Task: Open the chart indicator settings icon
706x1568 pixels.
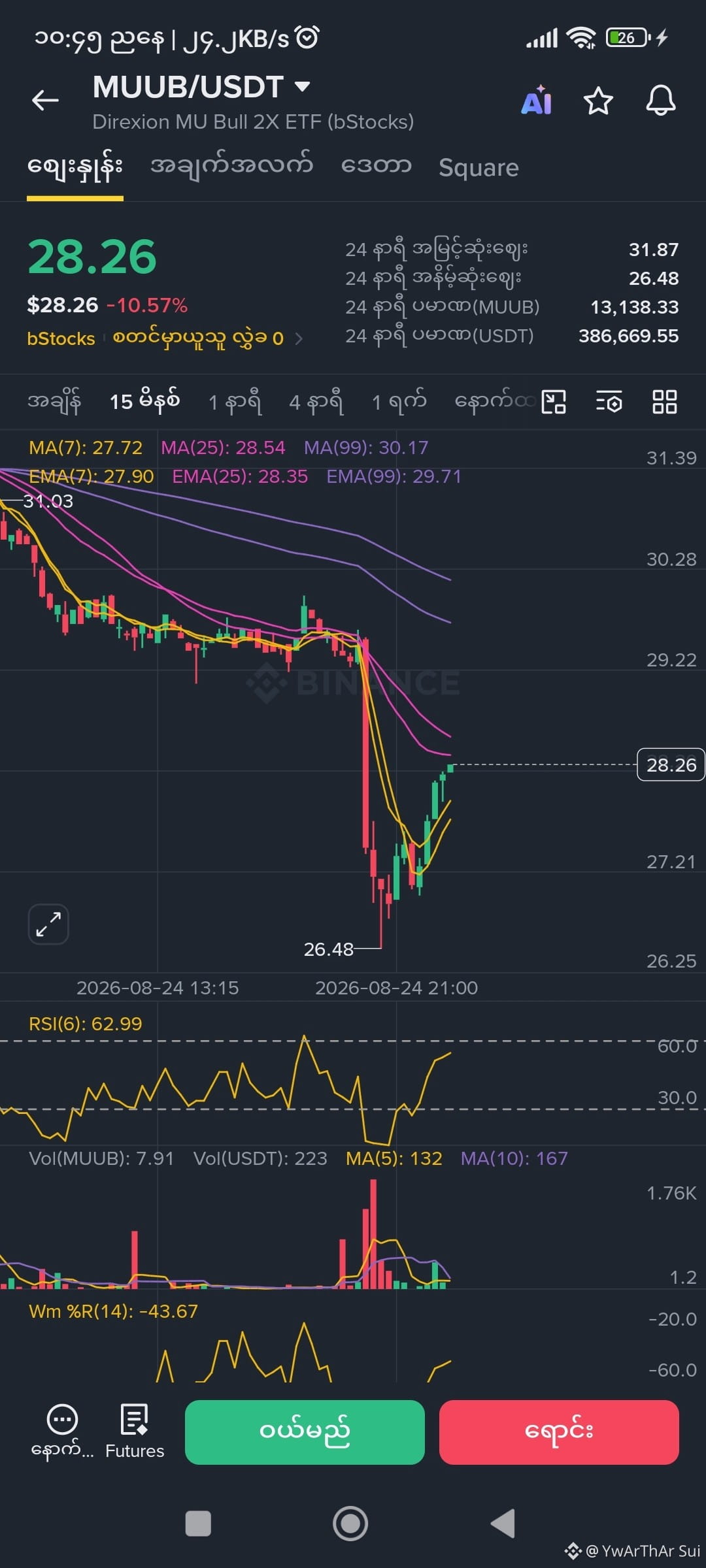Action: click(609, 402)
